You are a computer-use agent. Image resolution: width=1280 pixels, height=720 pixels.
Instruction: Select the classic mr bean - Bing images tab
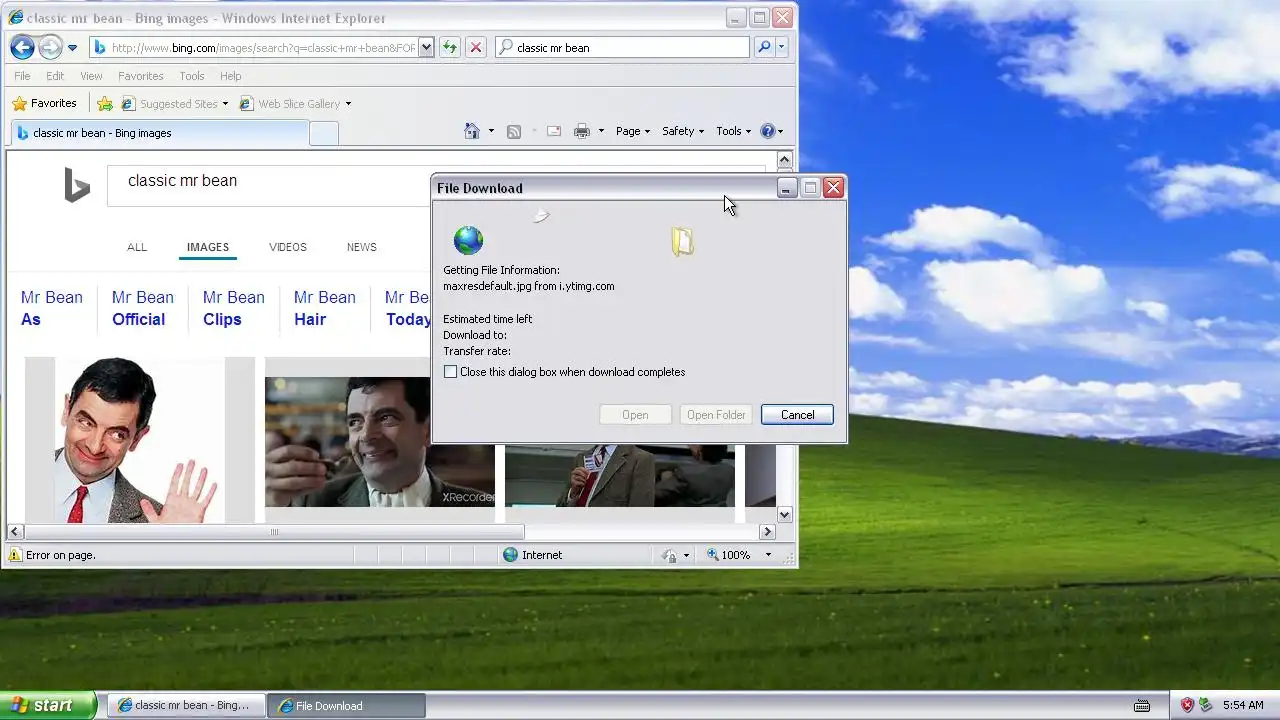pos(160,133)
